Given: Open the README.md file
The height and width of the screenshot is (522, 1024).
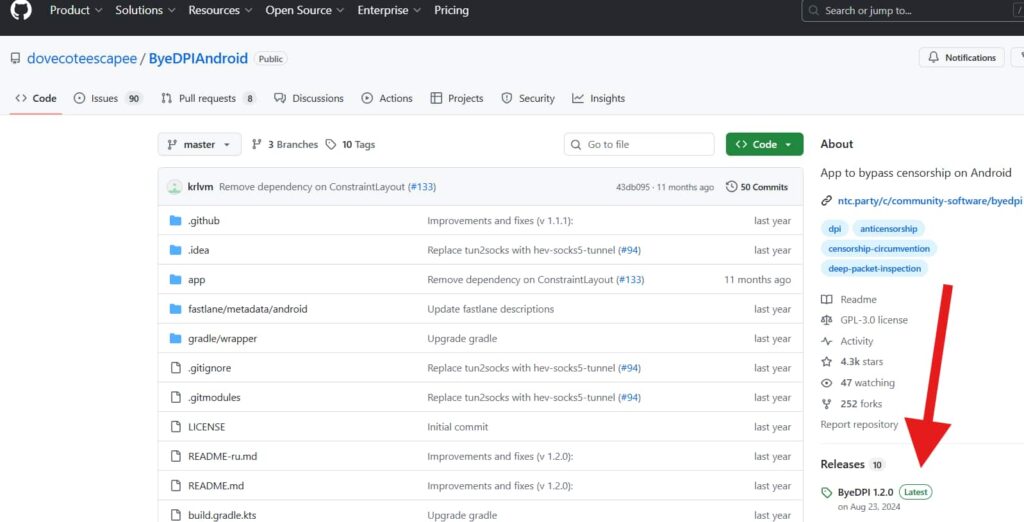Looking at the screenshot, I should 216,485.
